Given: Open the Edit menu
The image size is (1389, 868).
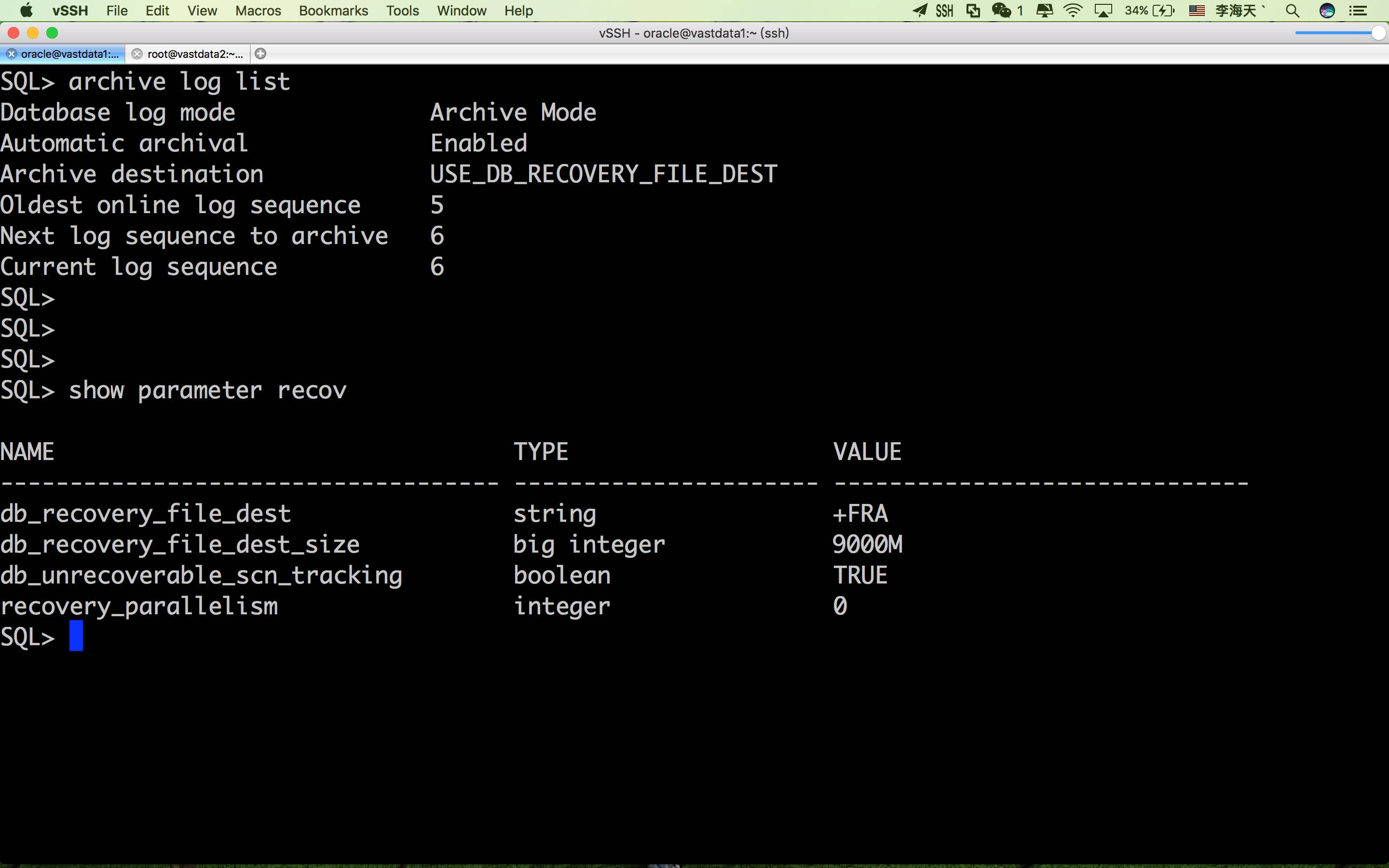Looking at the screenshot, I should (x=157, y=10).
